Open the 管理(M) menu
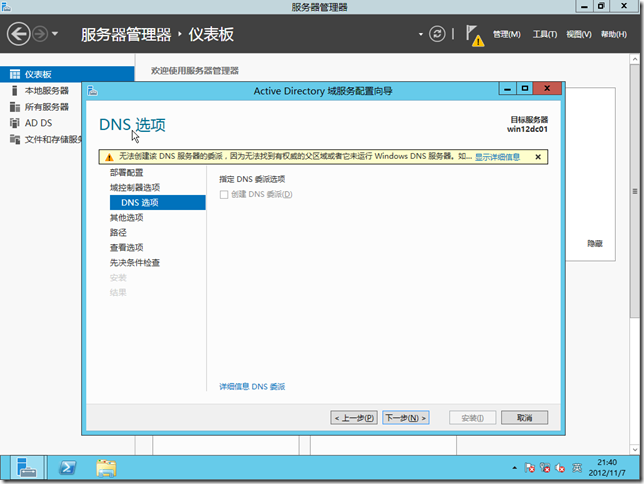The height and width of the screenshot is (484, 644). [x=506, y=35]
